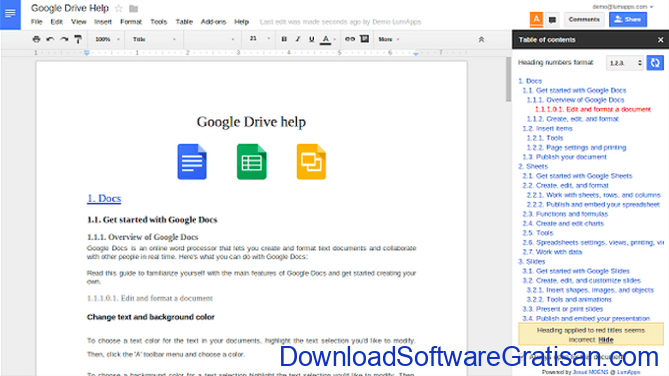Screen dimensions: 669x376
Task: Open the Format menu
Action: click(131, 22)
